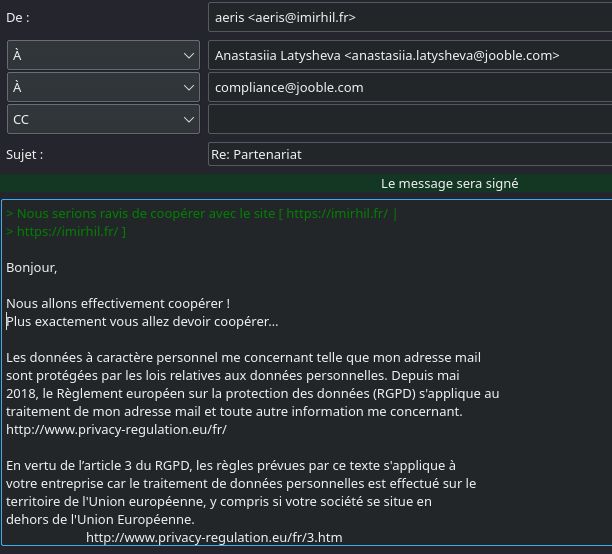Screen dimensions: 612x554
Task: Click the line 'Nous allons effectivement coopérer !'
Action: pos(118,303)
